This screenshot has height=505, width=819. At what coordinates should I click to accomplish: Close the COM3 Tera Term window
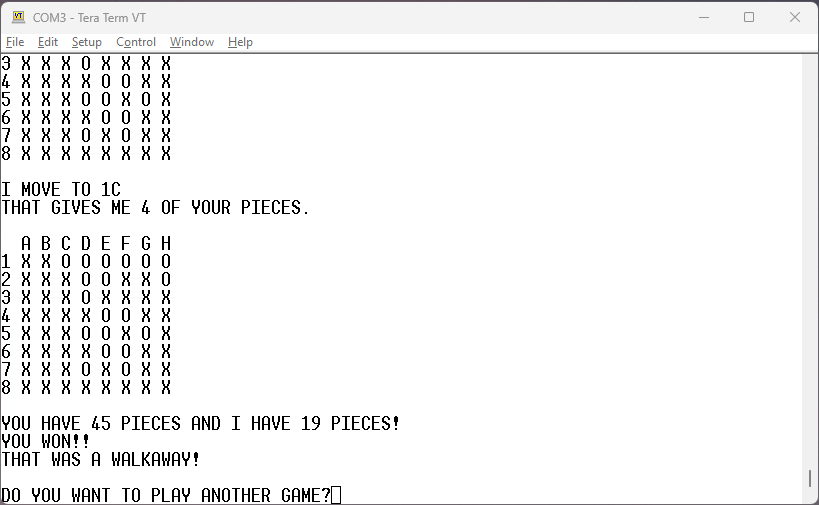coord(794,17)
